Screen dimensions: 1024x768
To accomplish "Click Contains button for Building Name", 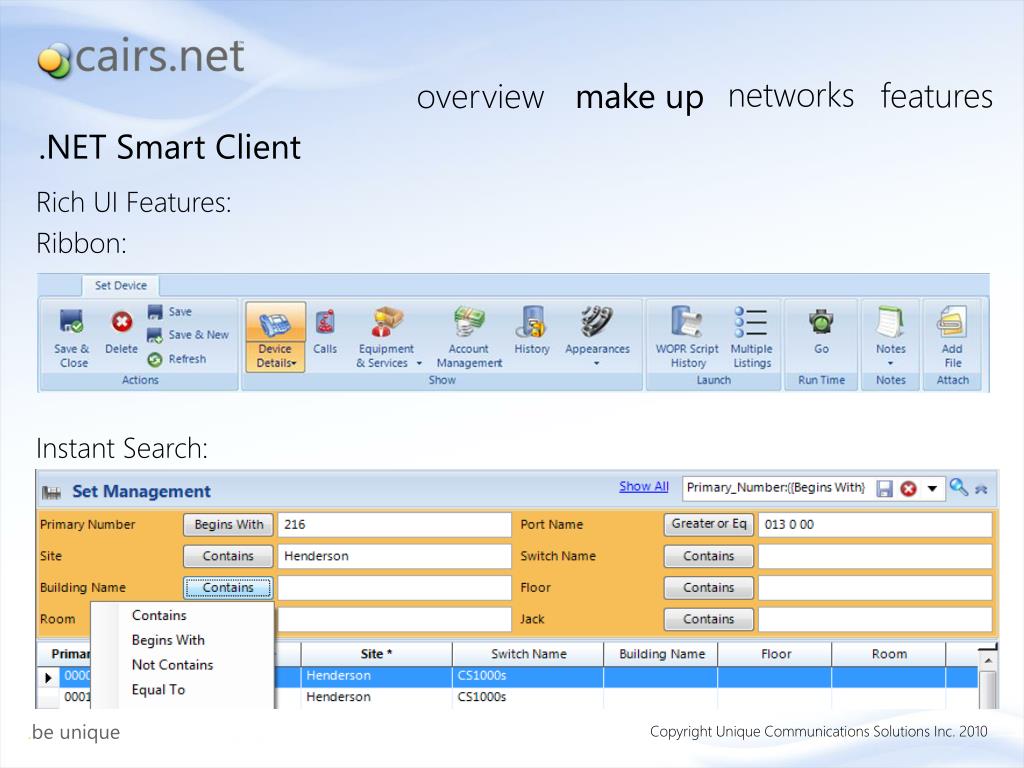I will click(229, 587).
